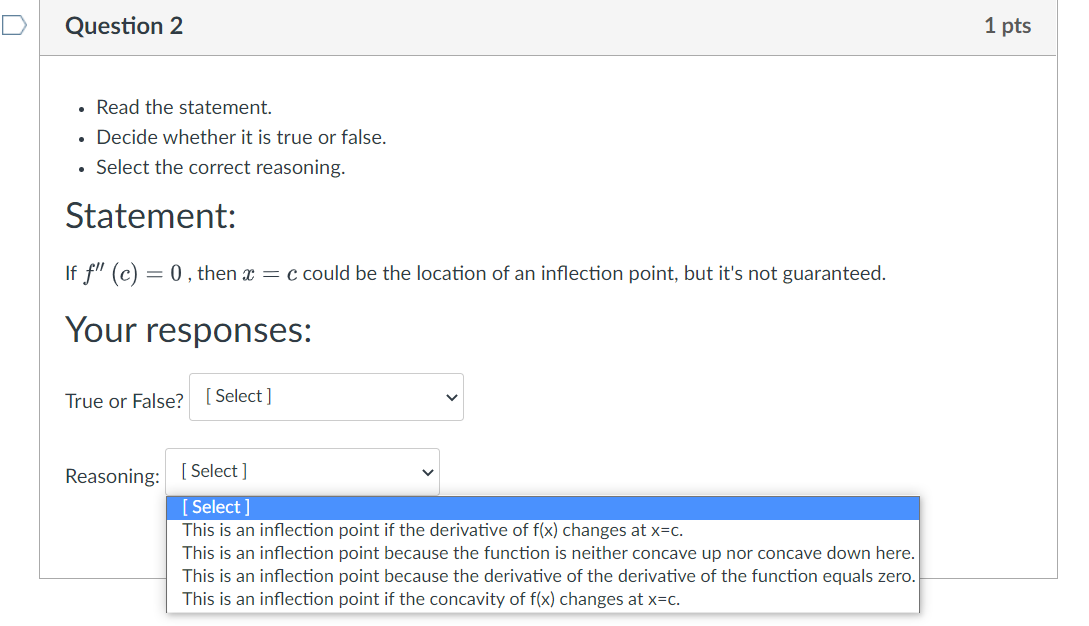Screen dimensions: 1089x626
Task: Click the Statement heading
Action: (151, 215)
